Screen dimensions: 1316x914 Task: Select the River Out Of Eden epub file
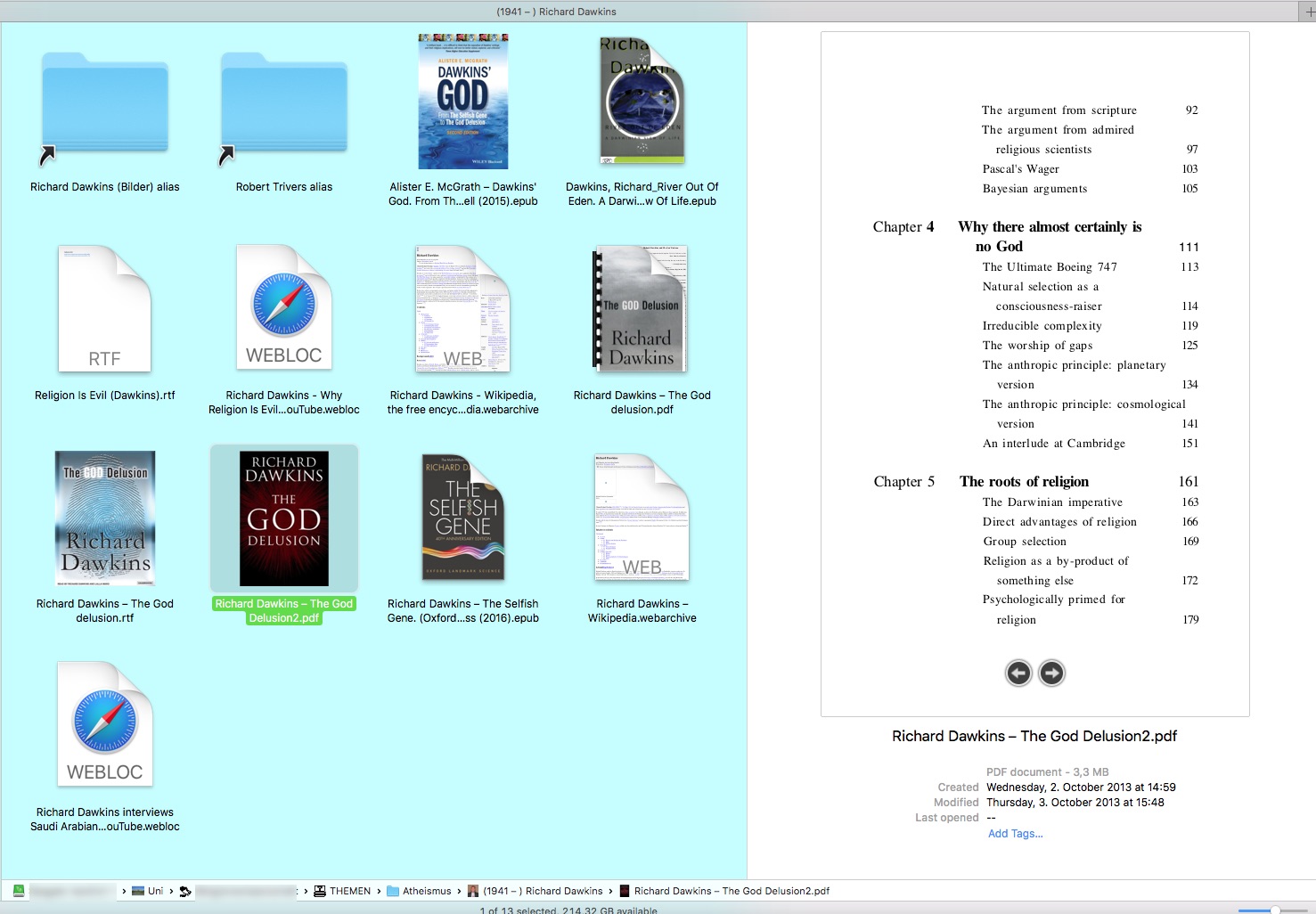point(642,102)
